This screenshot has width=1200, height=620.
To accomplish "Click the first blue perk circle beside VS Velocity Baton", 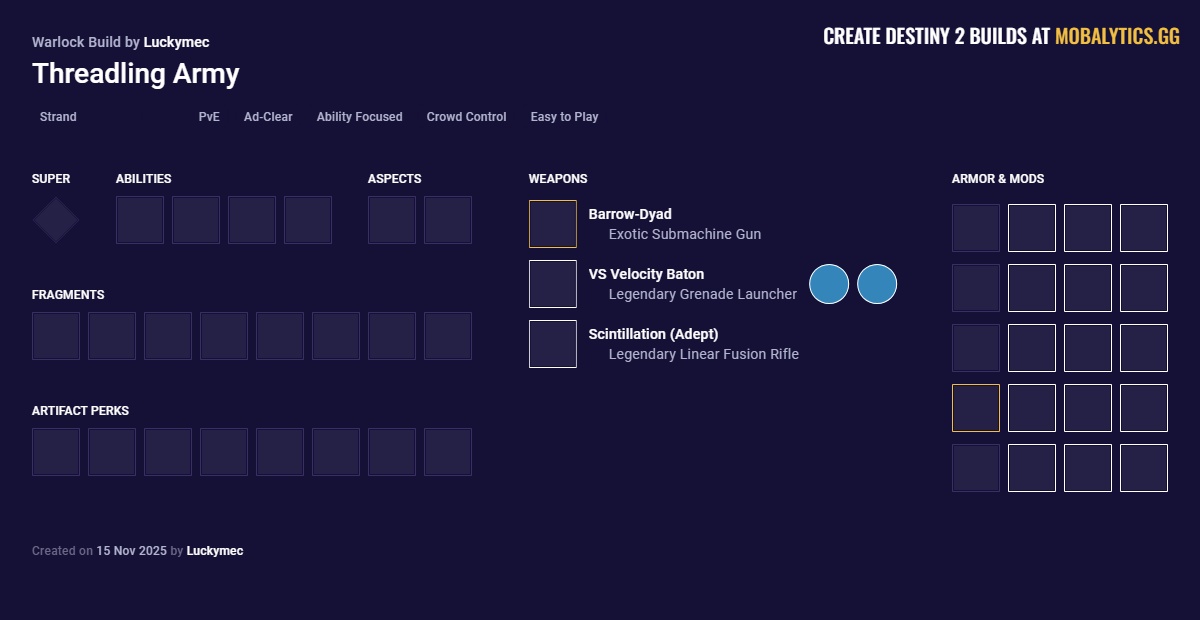I will (x=829, y=284).
